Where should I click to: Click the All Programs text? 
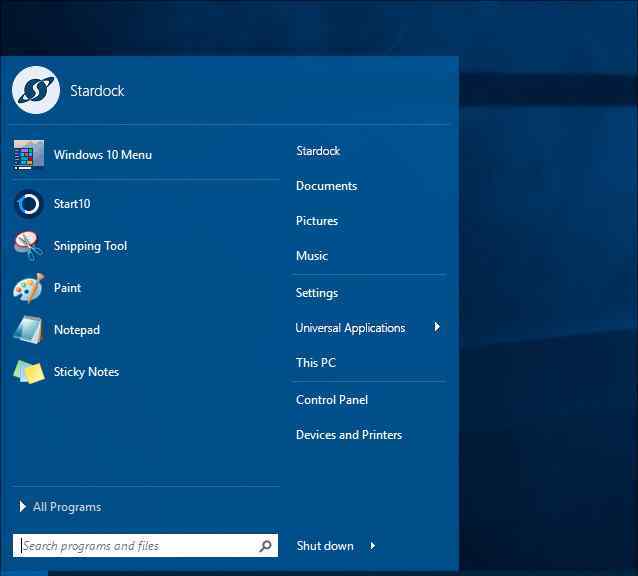point(67,507)
